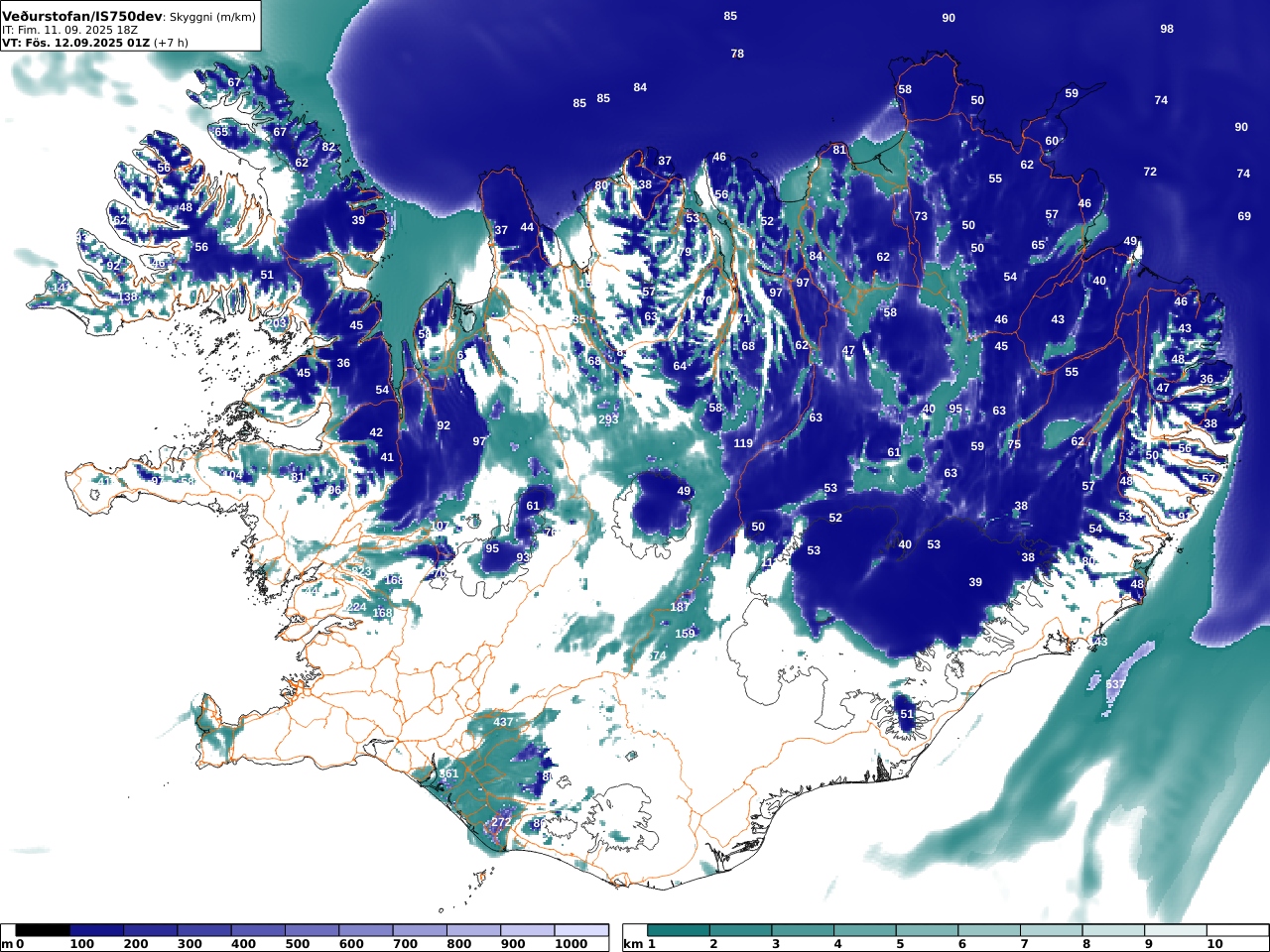
Task: Click the visibility value 119 in central north
Action: 743,443
